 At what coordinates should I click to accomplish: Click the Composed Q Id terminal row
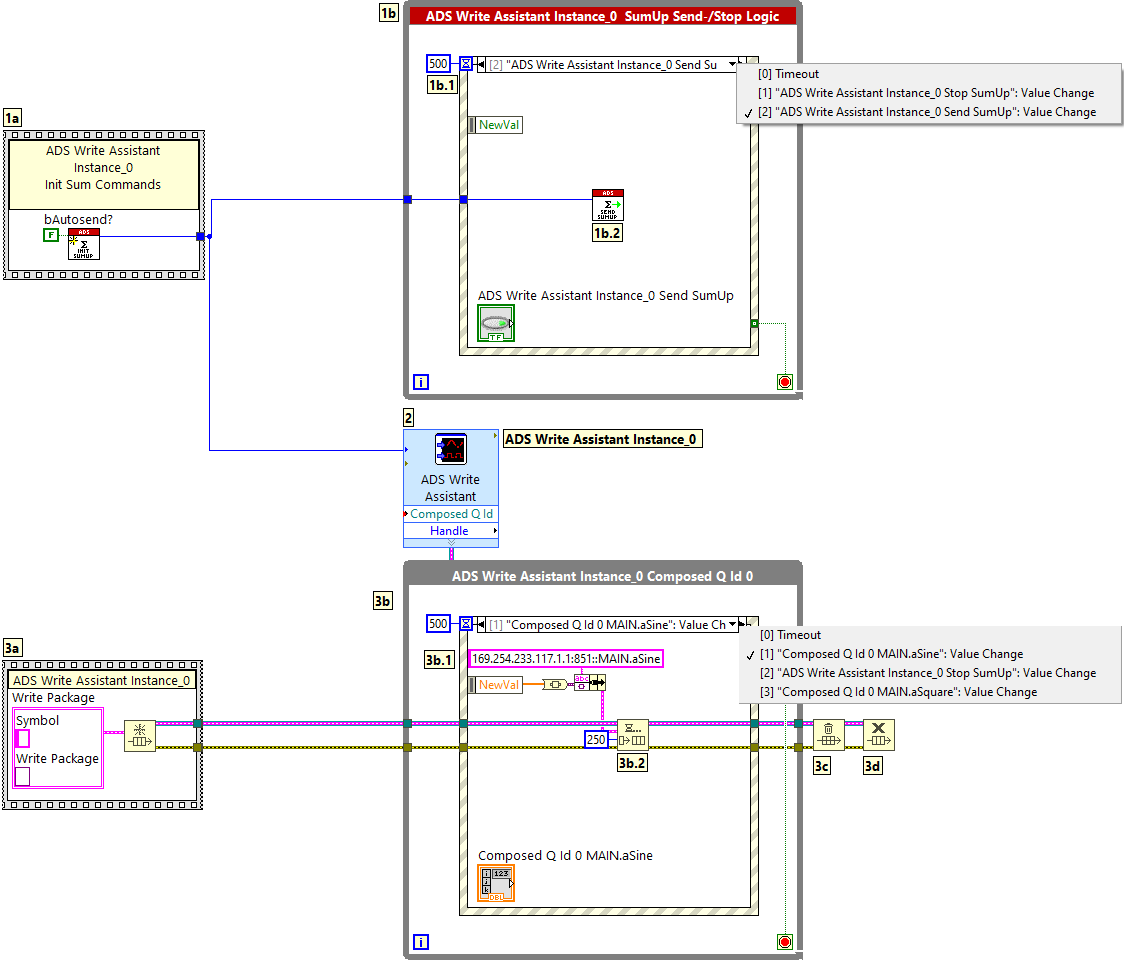[450, 514]
